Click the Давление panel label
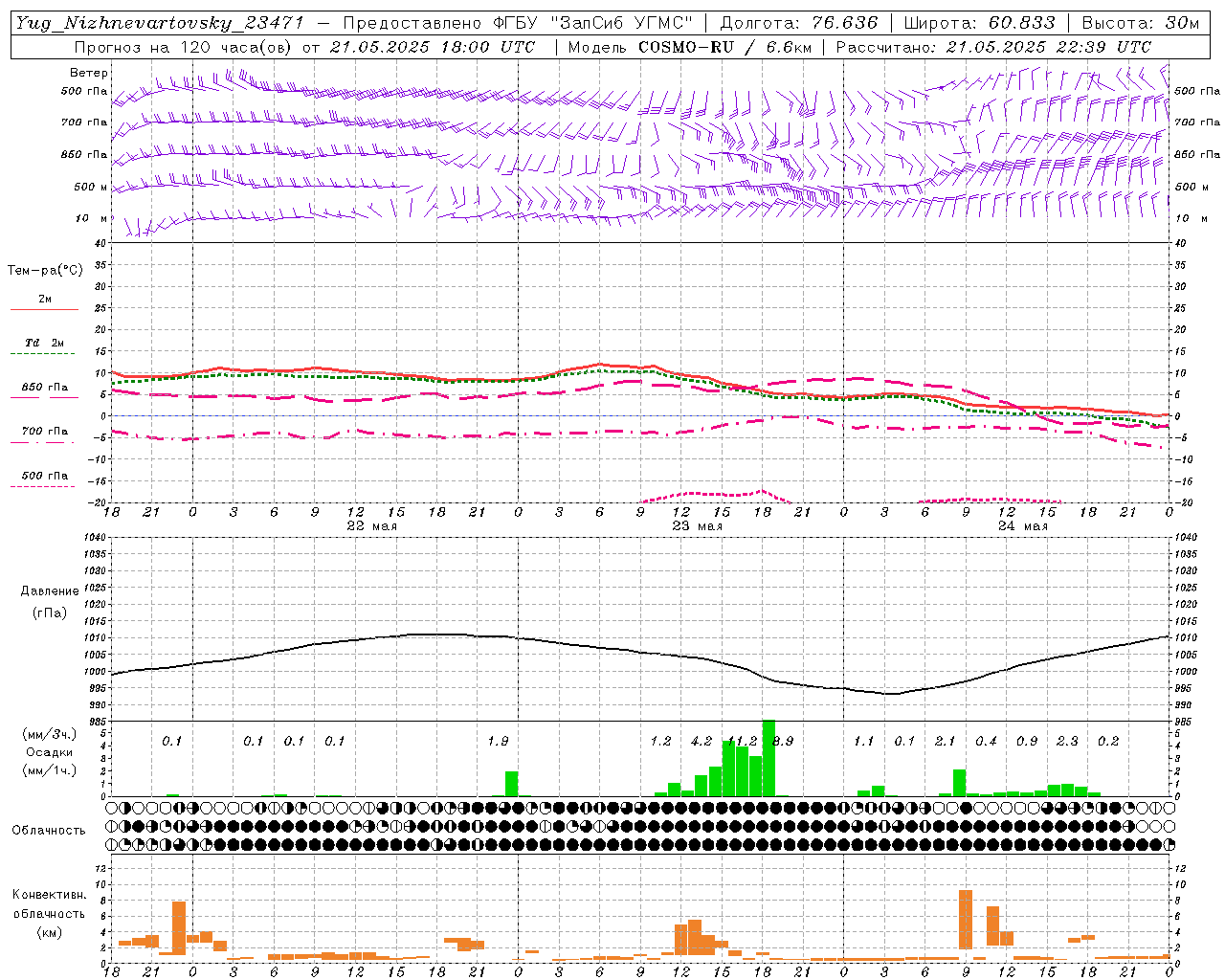The width and height of the screenshot is (1225, 980). [50, 591]
